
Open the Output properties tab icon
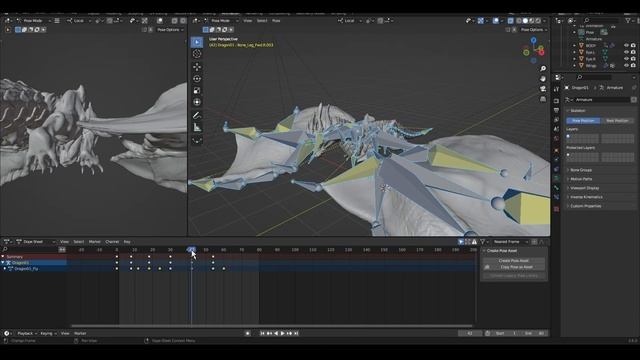tap(556, 110)
